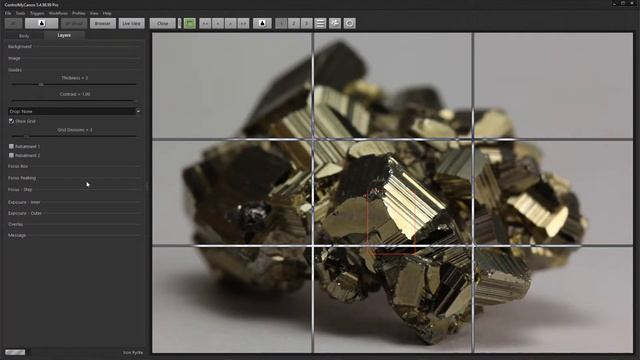
Task: Click the leftmost toolbar button before the camera button
Action: tap(13, 23)
